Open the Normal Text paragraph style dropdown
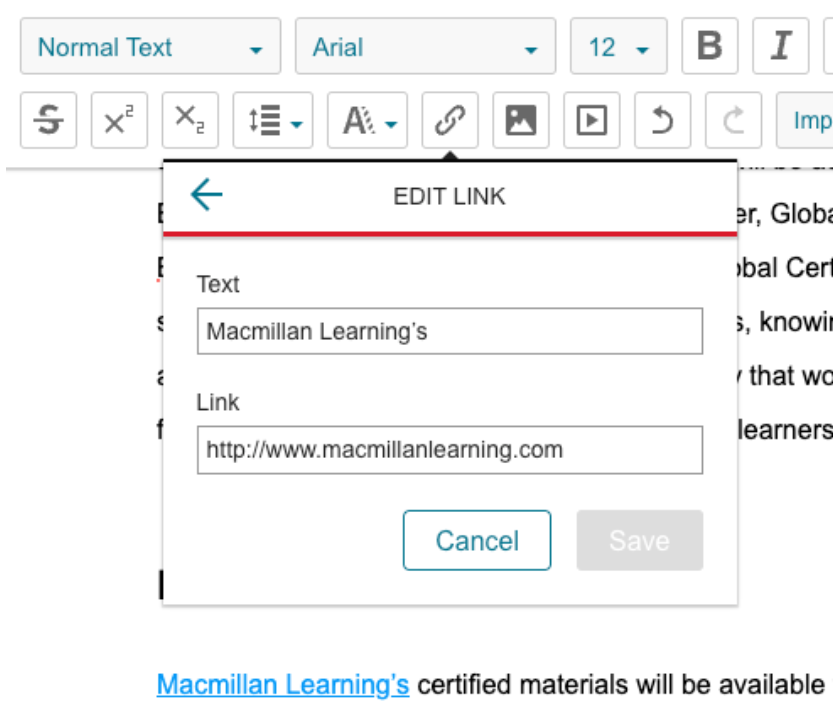Viewport: 835px width, 721px height. [149, 46]
